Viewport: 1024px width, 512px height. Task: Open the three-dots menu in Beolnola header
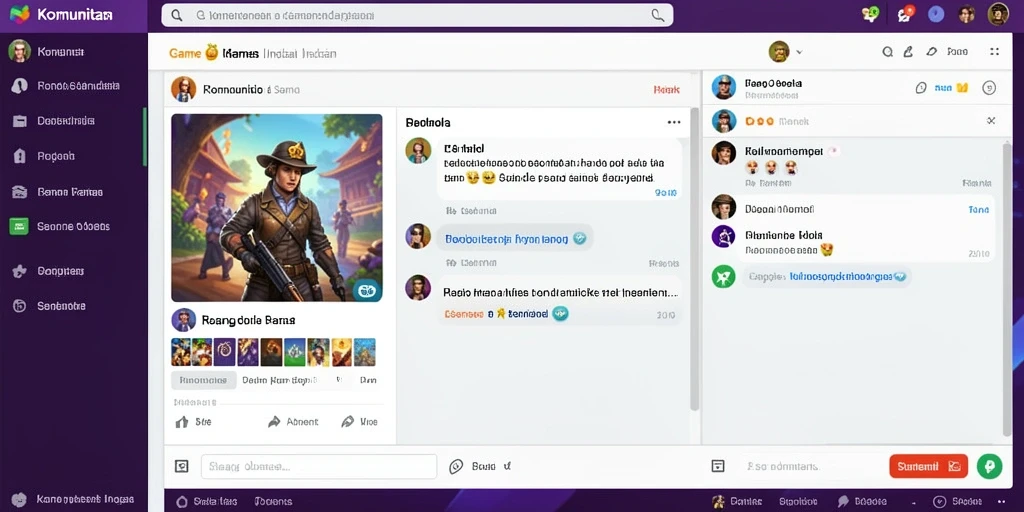coord(674,122)
